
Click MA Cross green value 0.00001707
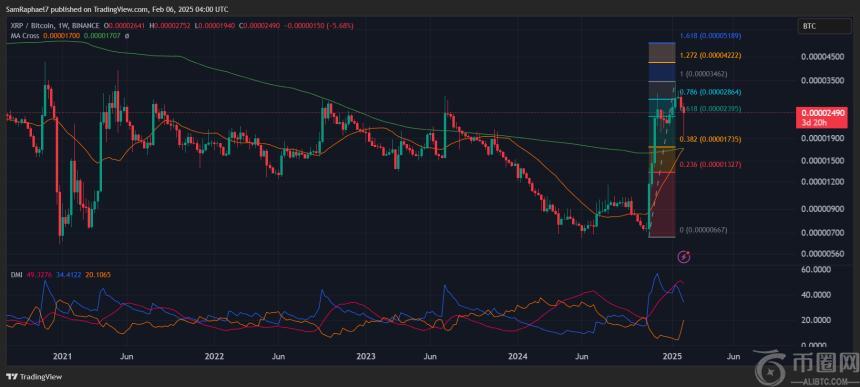pos(102,36)
